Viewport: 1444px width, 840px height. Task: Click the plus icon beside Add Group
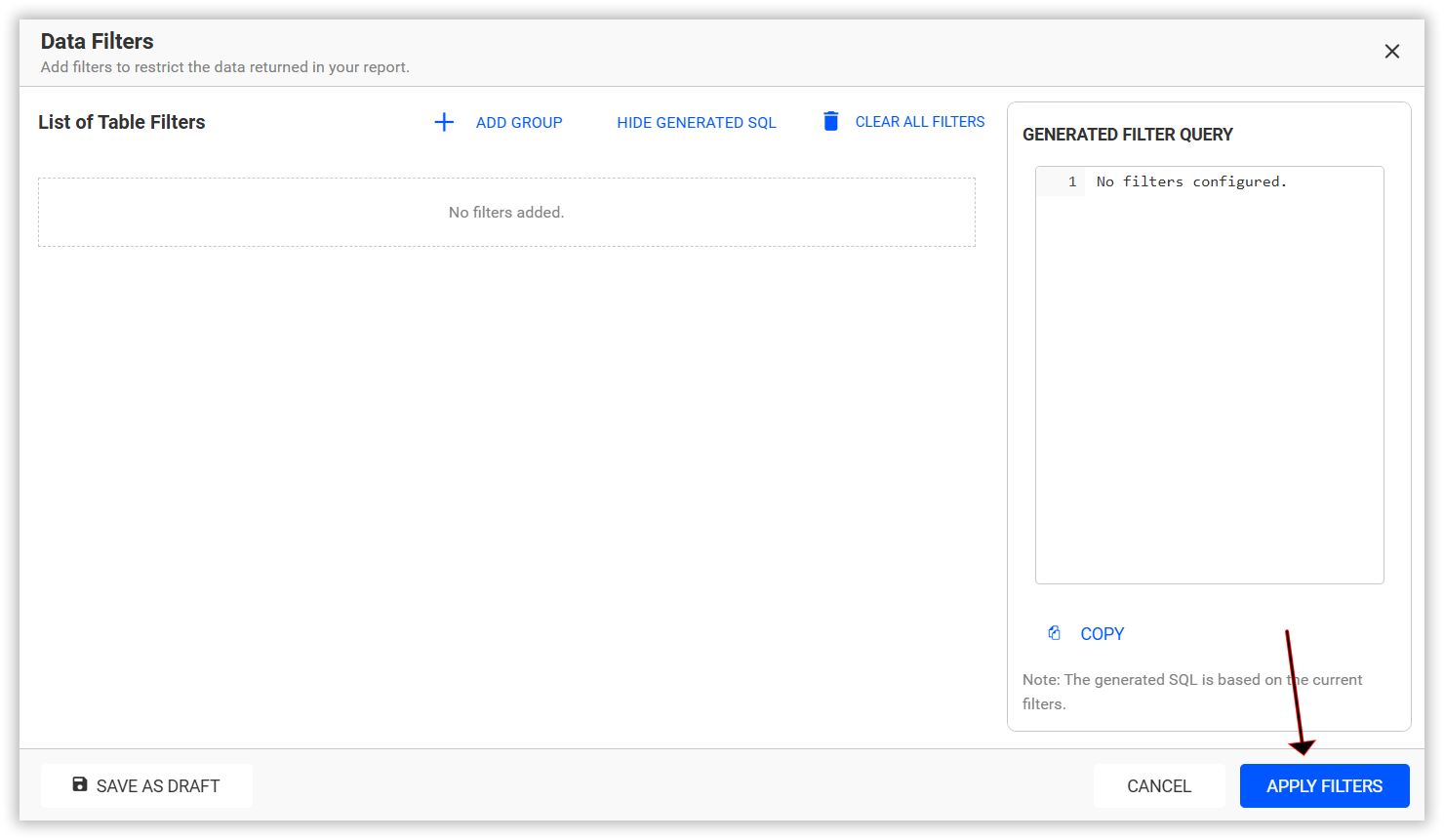tap(444, 122)
